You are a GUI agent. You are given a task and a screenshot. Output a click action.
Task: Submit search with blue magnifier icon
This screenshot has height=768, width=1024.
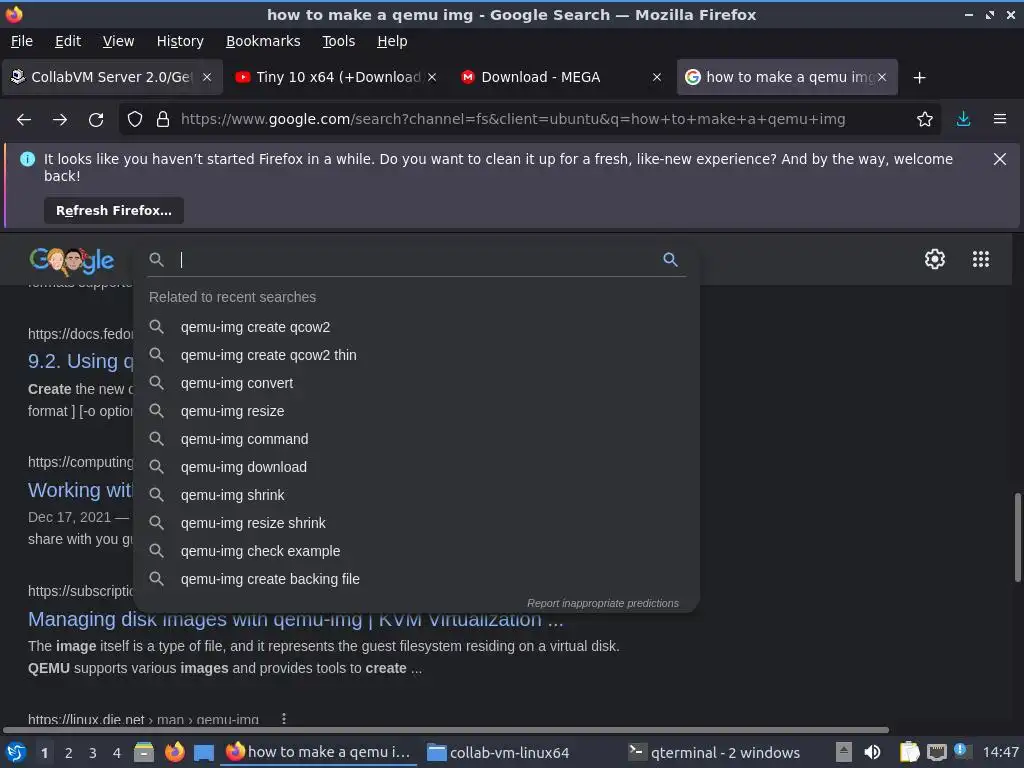670,259
